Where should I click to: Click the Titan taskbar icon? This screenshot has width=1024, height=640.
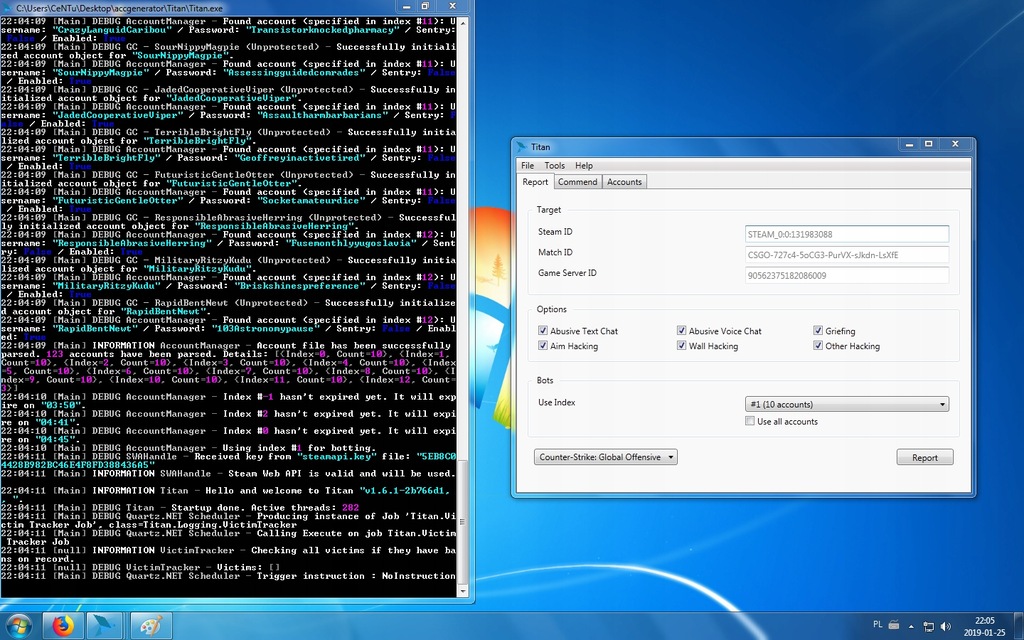coord(106,625)
